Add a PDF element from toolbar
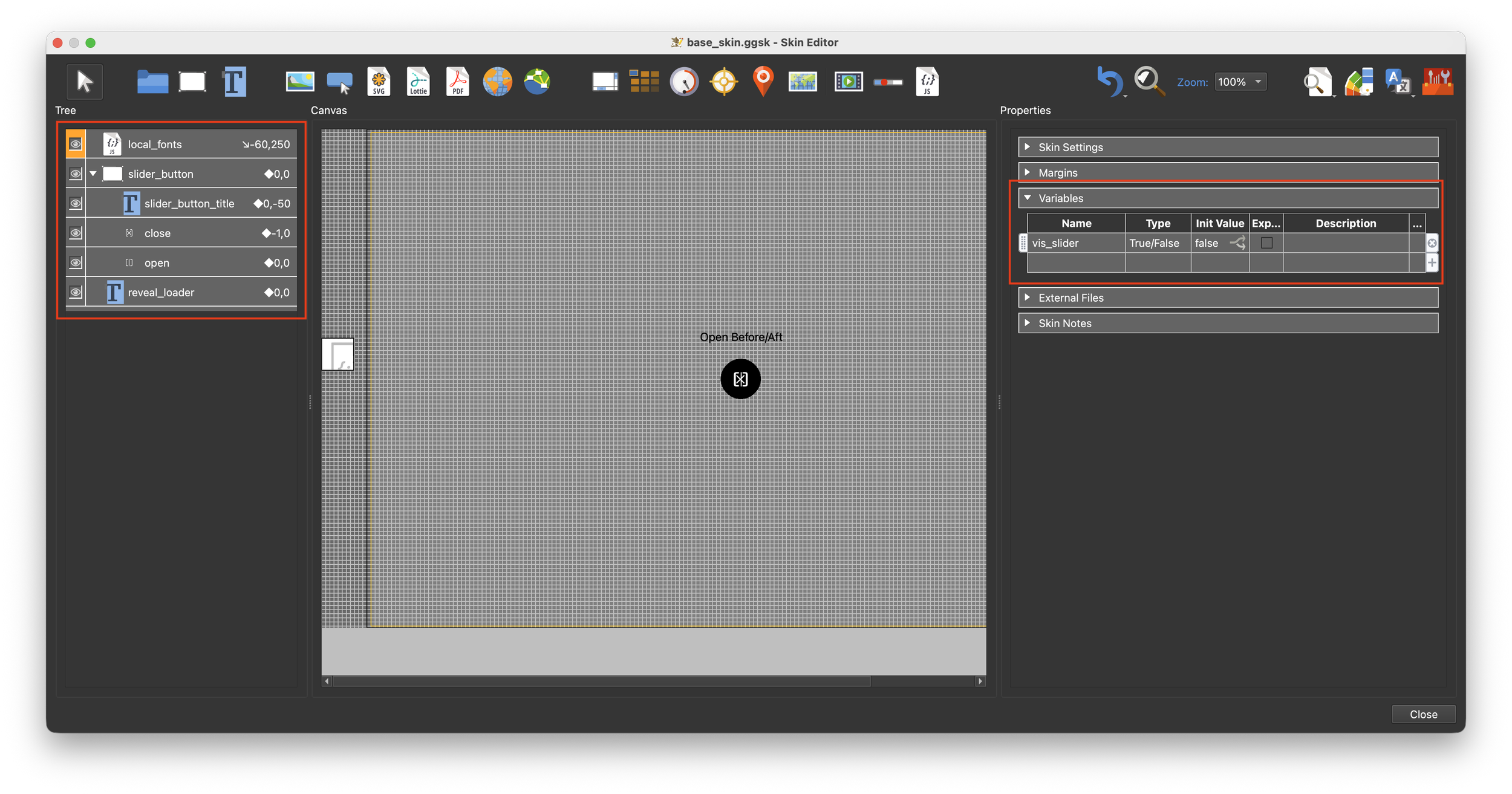The height and width of the screenshot is (794, 1512). (458, 82)
